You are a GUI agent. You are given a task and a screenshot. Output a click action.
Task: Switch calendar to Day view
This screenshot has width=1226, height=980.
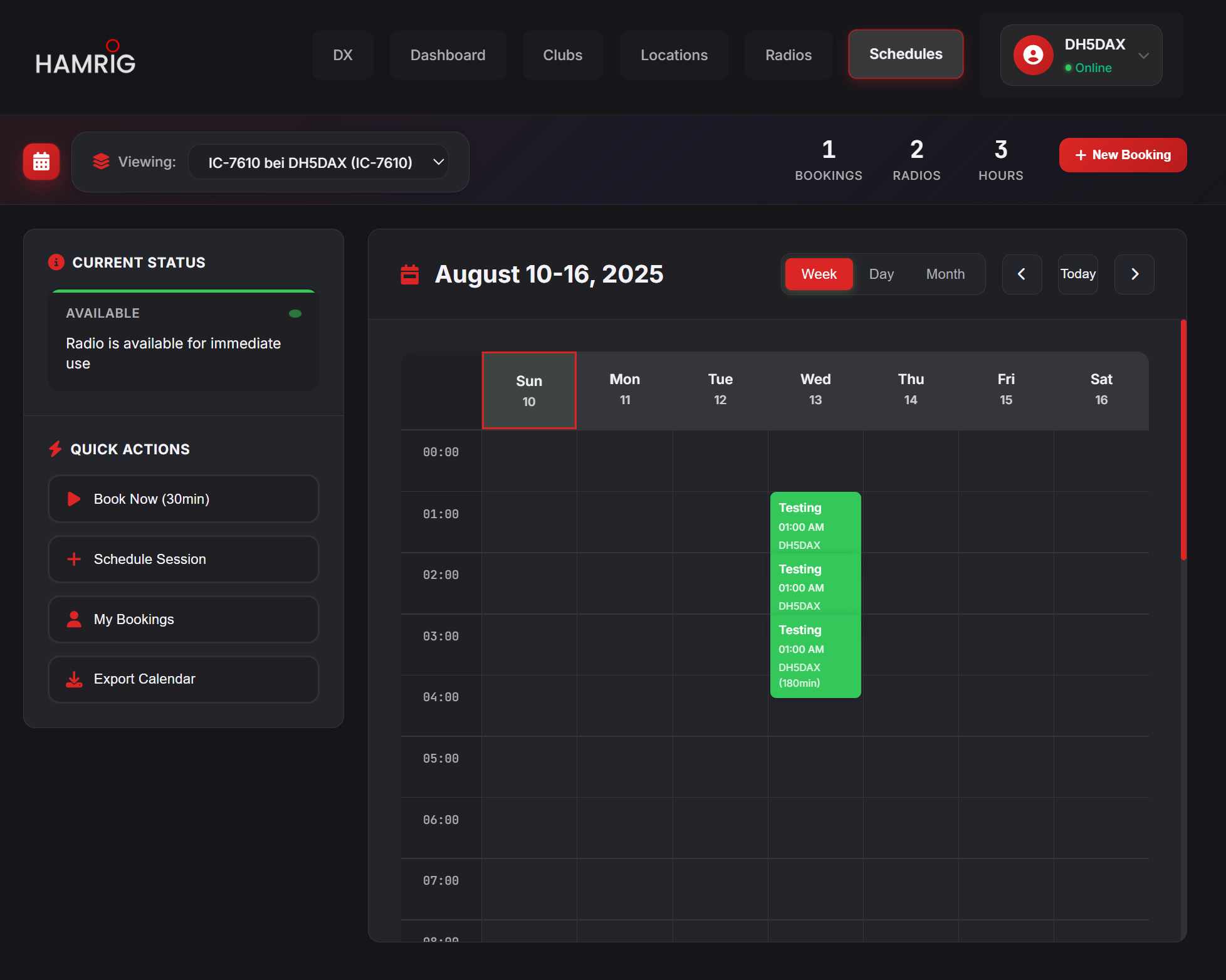[x=881, y=274]
